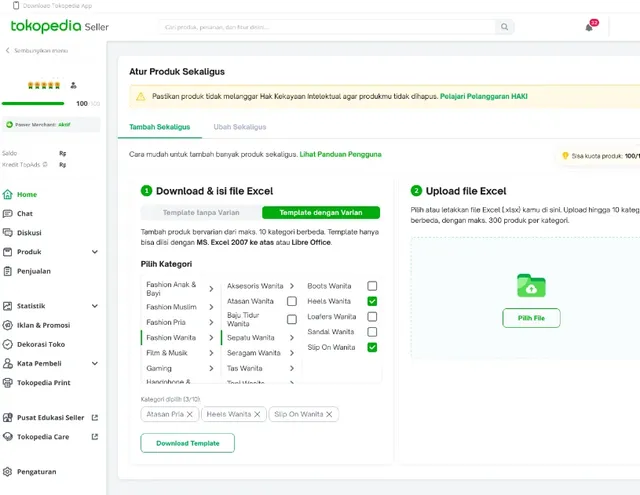Expand Aksesoris Wanita subcategory arrow
This screenshot has height=495, width=640.
[292, 286]
